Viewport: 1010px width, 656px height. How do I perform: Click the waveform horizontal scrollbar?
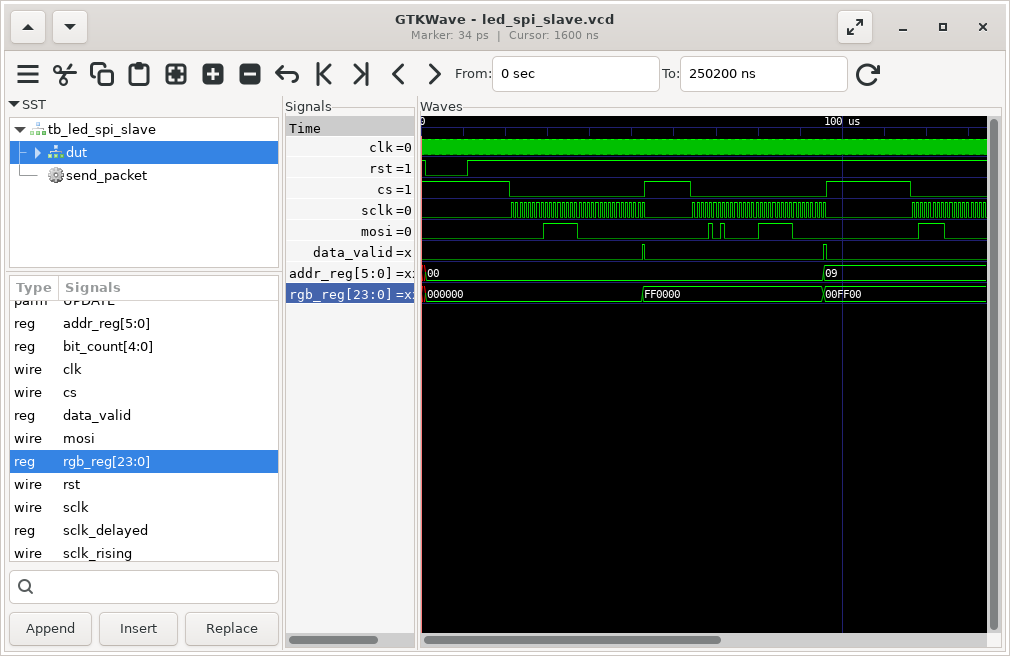pyautogui.click(x=572, y=640)
